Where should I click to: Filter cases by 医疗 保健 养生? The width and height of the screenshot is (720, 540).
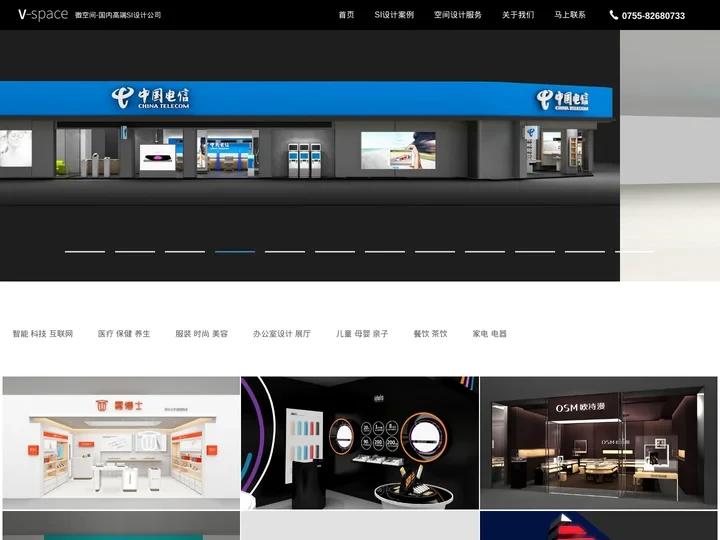point(124,334)
